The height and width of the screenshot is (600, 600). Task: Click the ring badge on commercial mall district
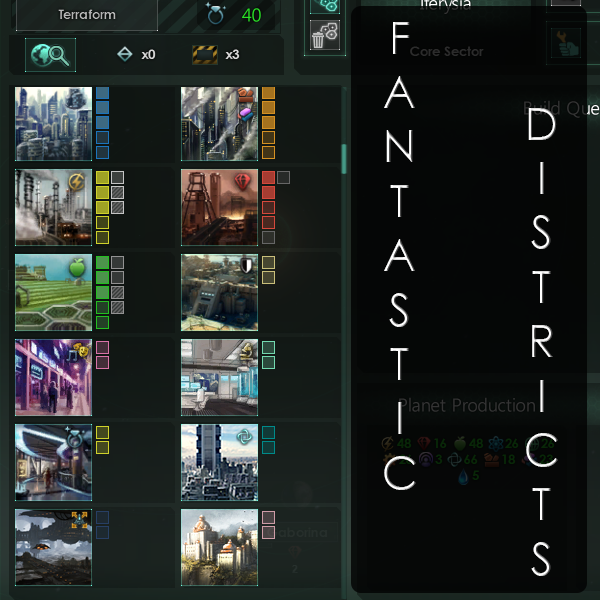[x=74, y=437]
